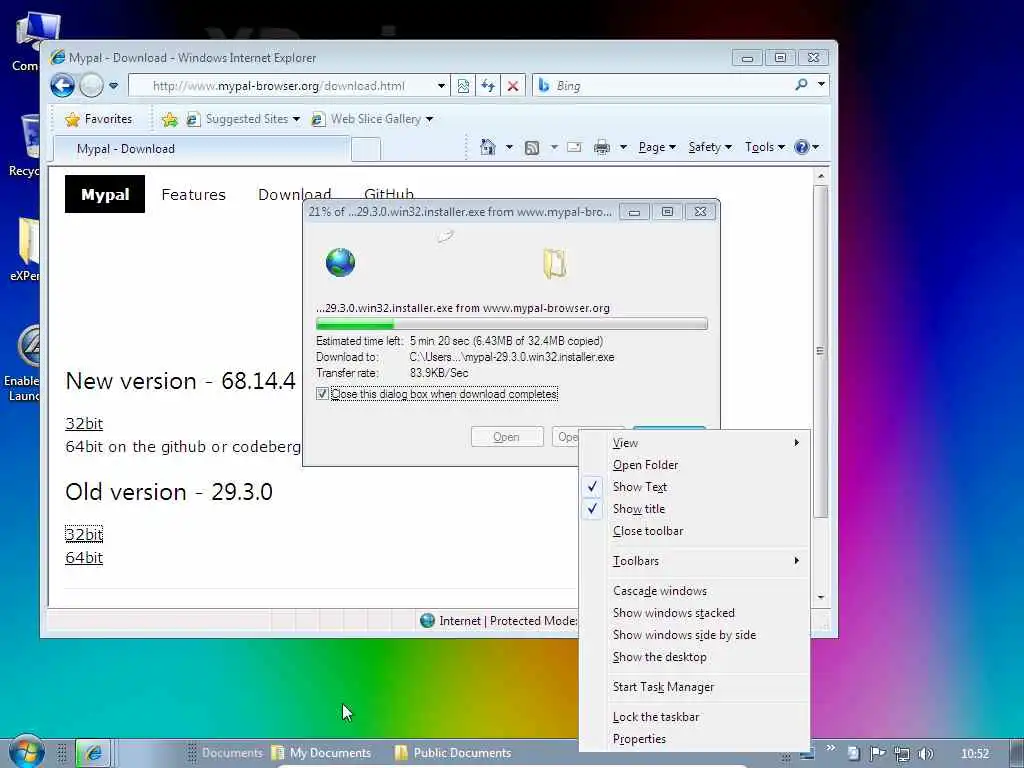
Task: Click the taskbar clock showing 10:52
Action: 975,754
